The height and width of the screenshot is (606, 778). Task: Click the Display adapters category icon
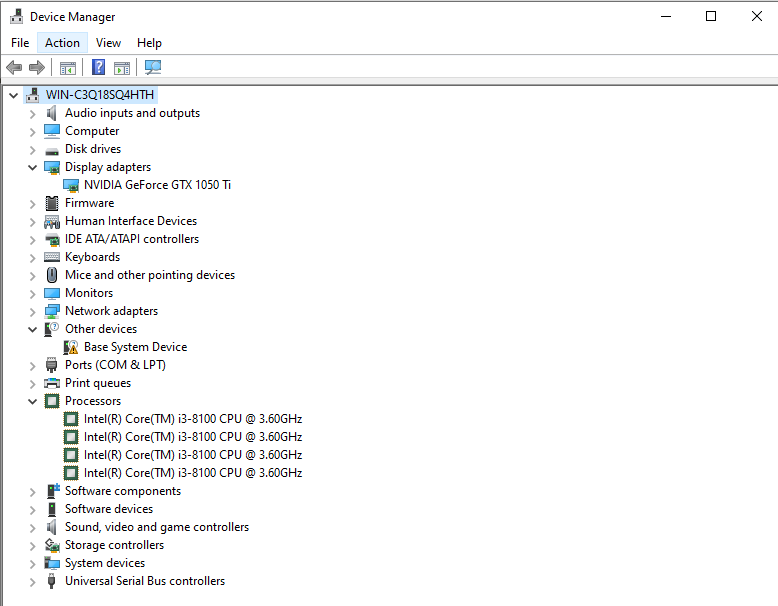[x=52, y=167]
